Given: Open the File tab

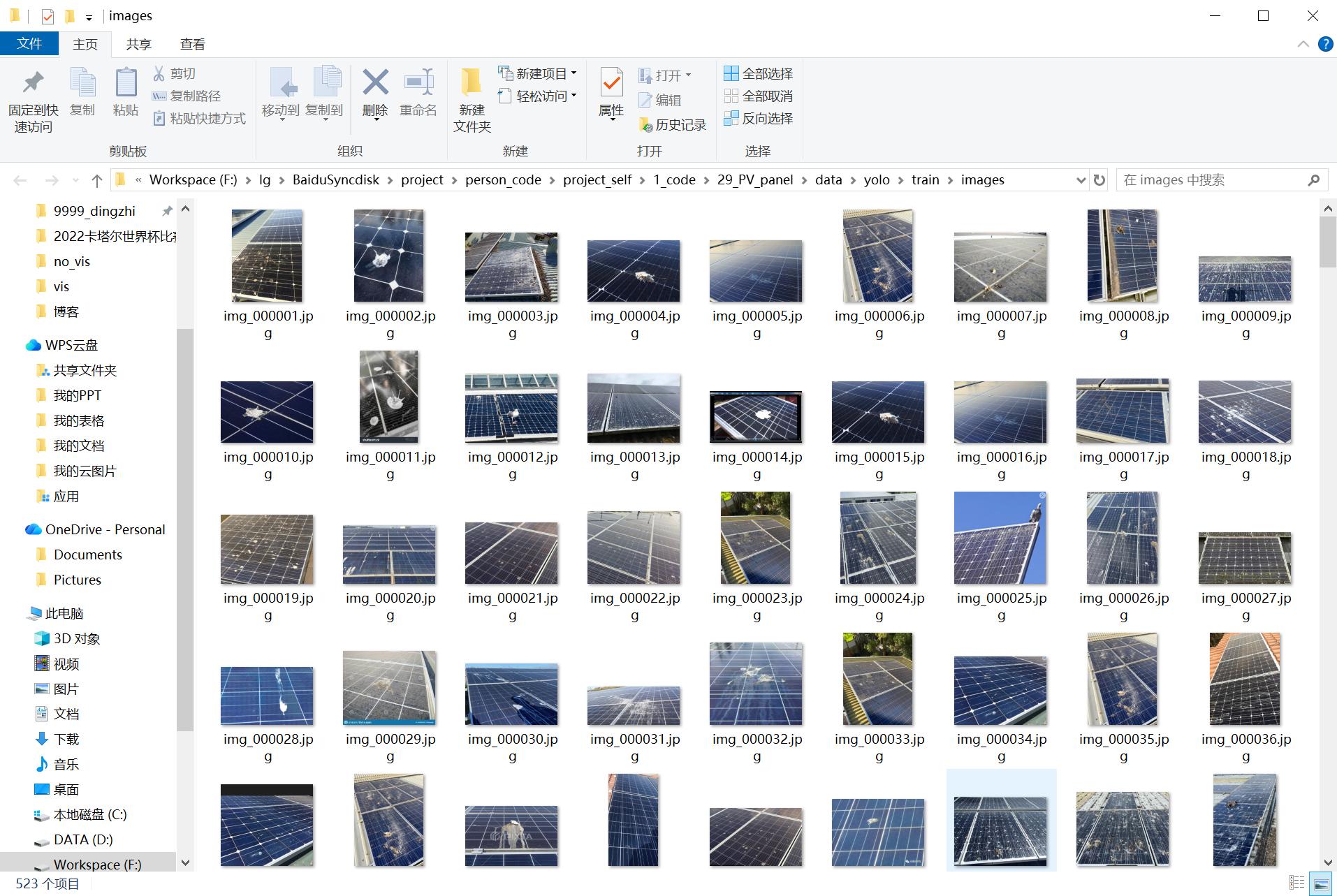Looking at the screenshot, I should coord(29,43).
